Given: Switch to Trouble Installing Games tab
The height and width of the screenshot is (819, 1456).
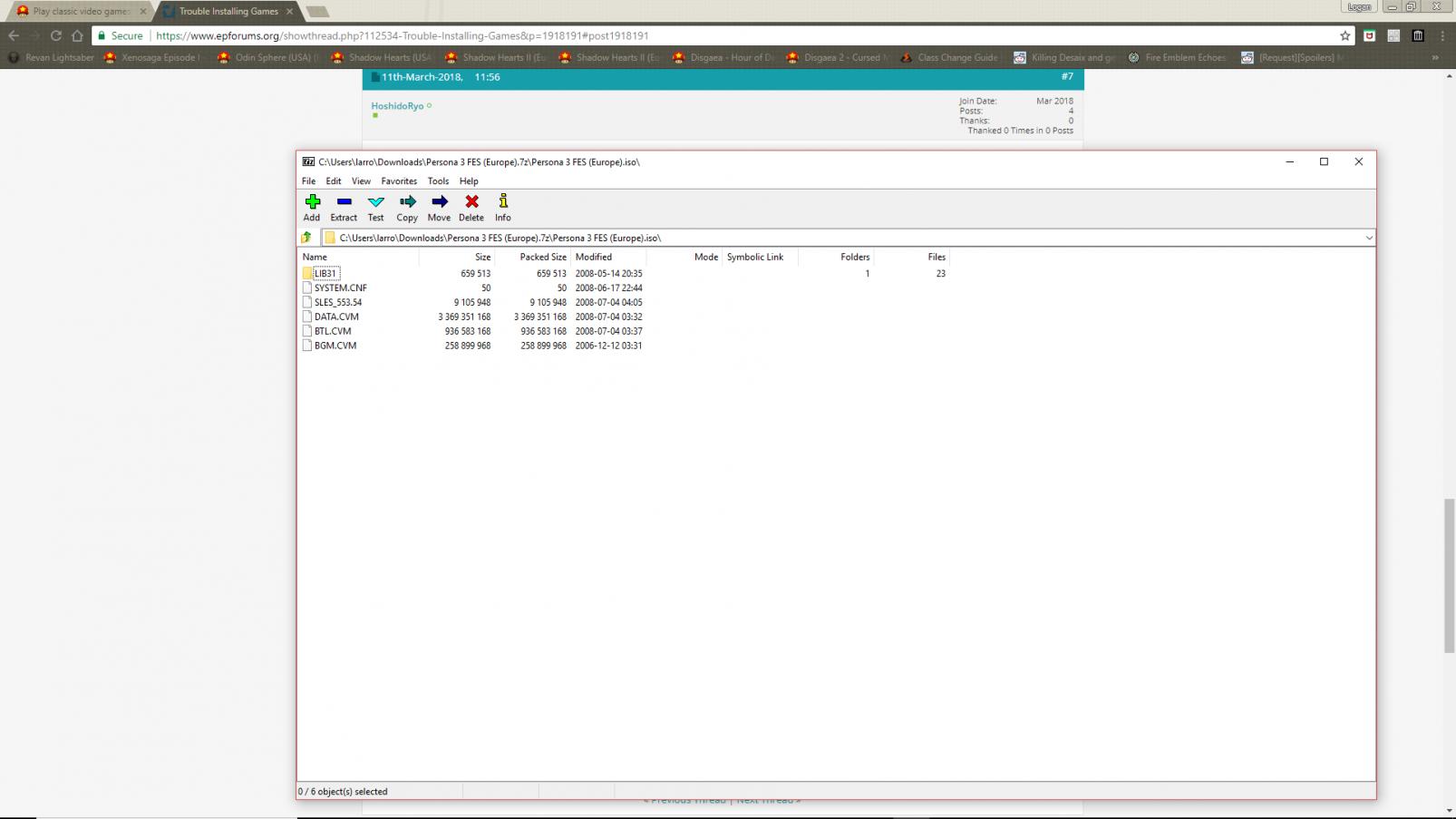Looking at the screenshot, I should 228,12.
